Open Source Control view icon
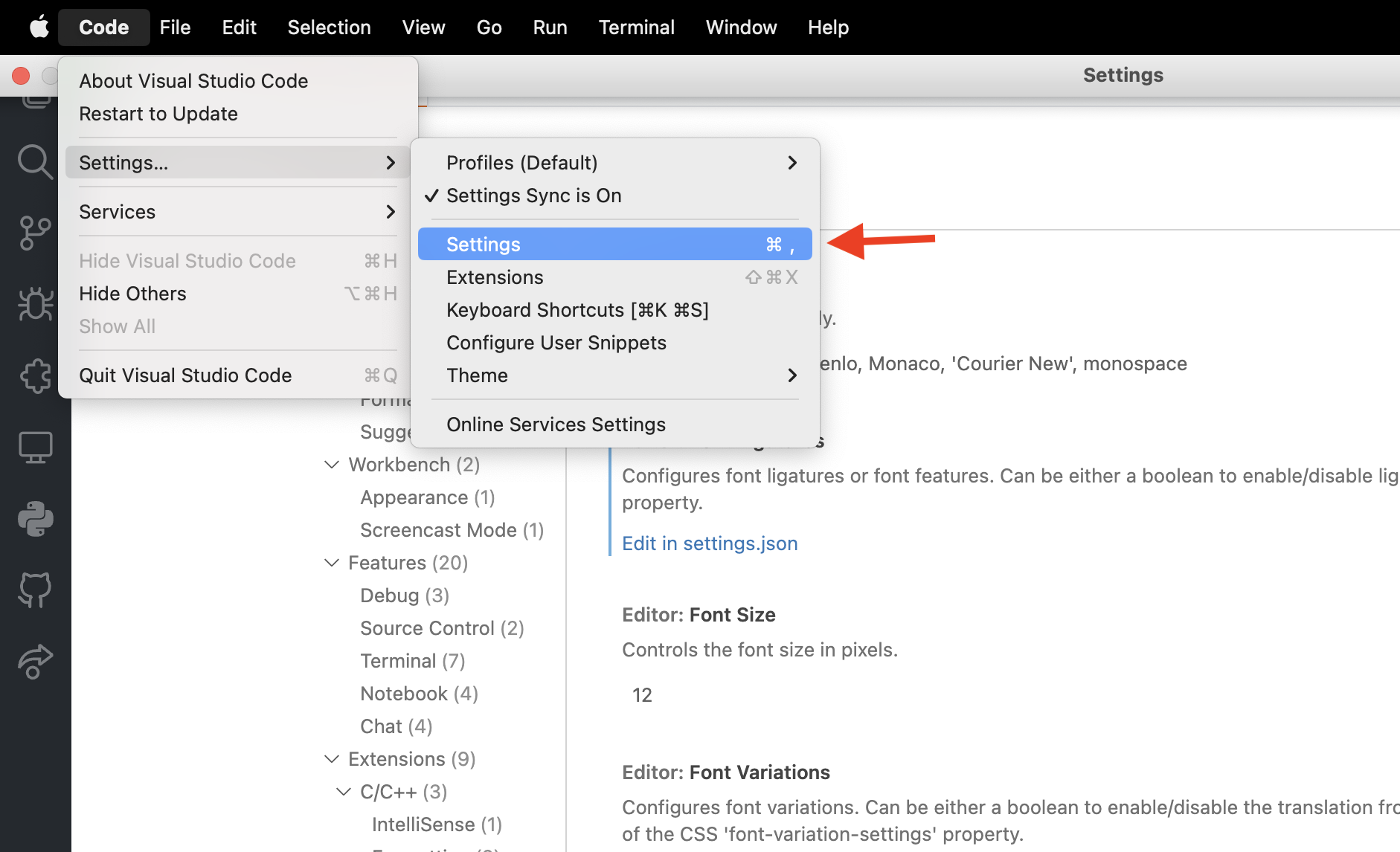This screenshot has width=1400, height=852. click(x=35, y=233)
